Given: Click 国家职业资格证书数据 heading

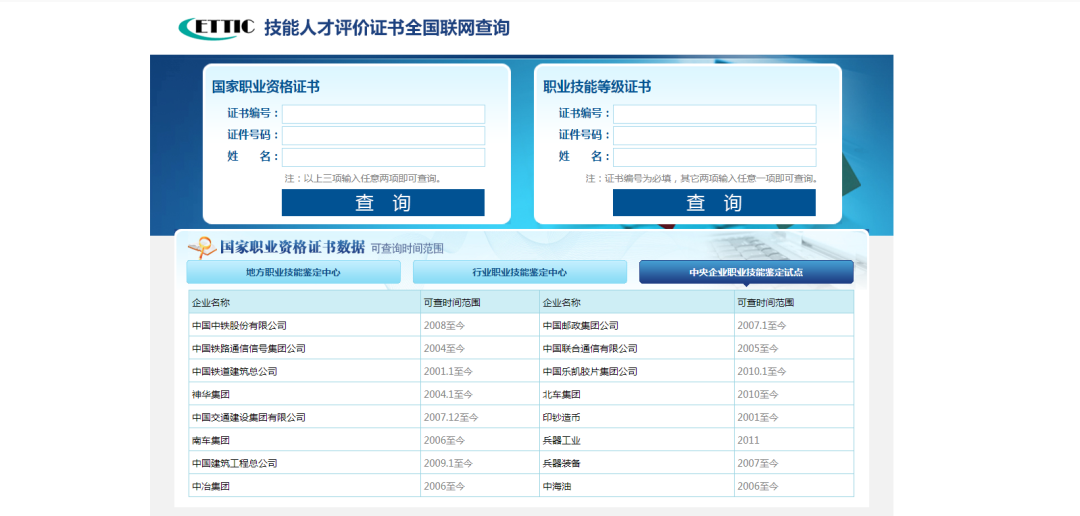Looking at the screenshot, I should (x=292, y=247).
